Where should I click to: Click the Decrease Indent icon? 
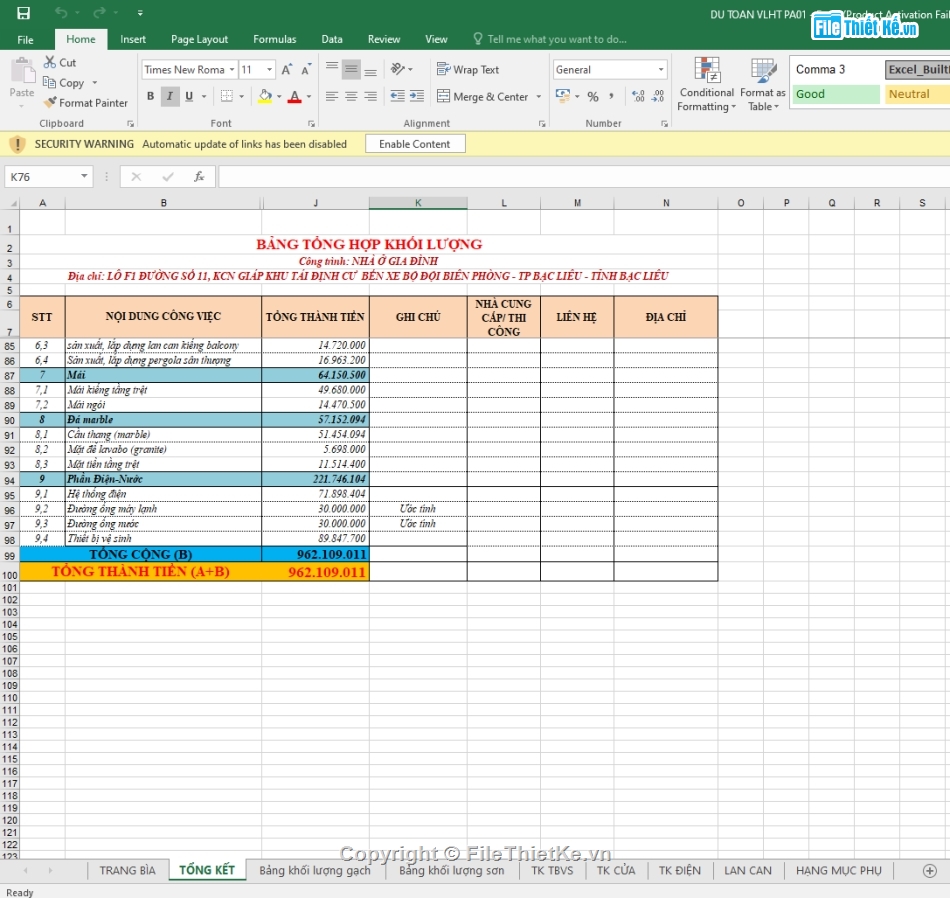coord(397,96)
